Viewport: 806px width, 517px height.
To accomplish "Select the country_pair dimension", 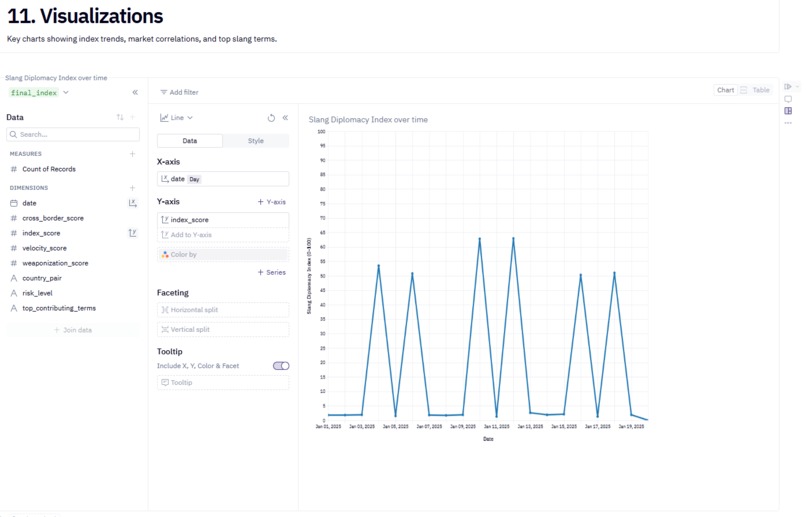I will coord(42,278).
